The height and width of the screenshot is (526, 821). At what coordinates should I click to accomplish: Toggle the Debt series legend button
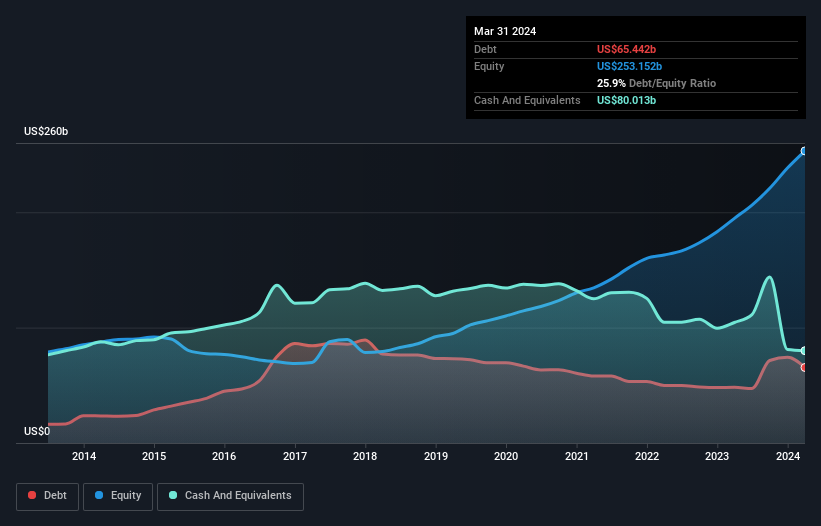coord(48,496)
